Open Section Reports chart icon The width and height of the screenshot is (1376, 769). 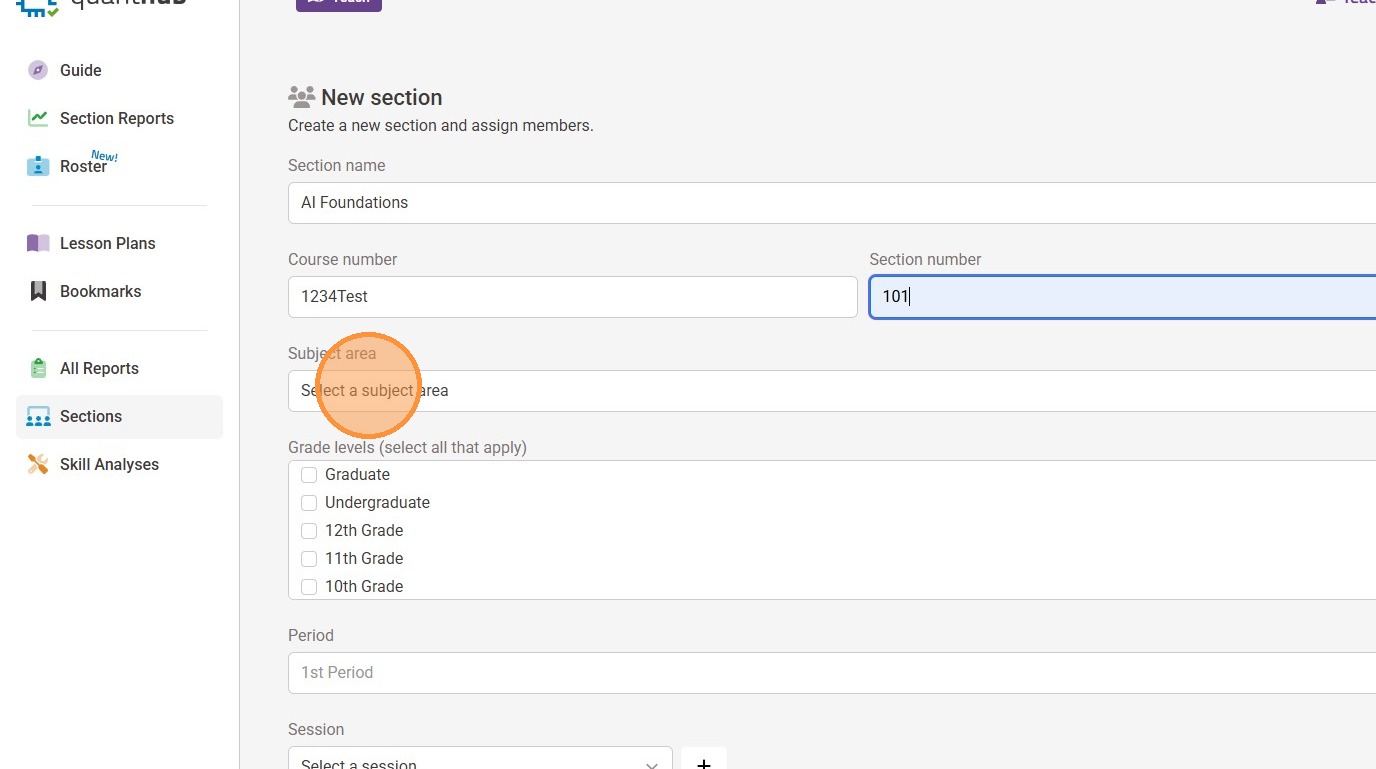(x=38, y=118)
